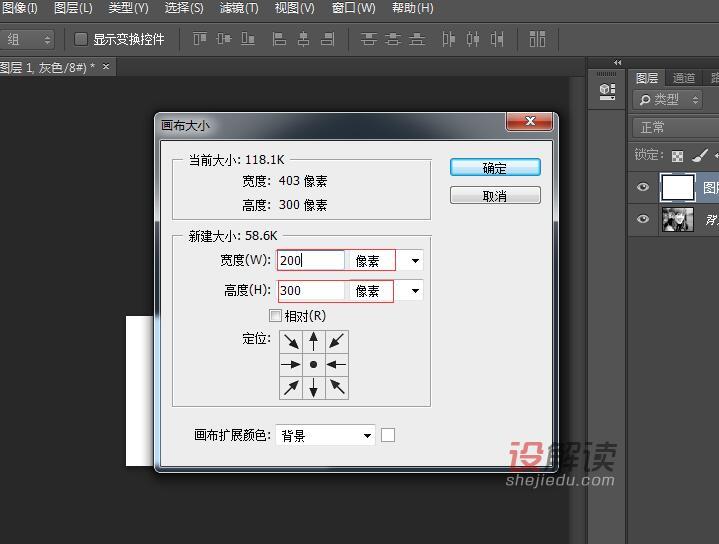719x544 pixels.
Task: Anchor canvas to middle-right arrow
Action: pyautogui.click(x=337, y=365)
